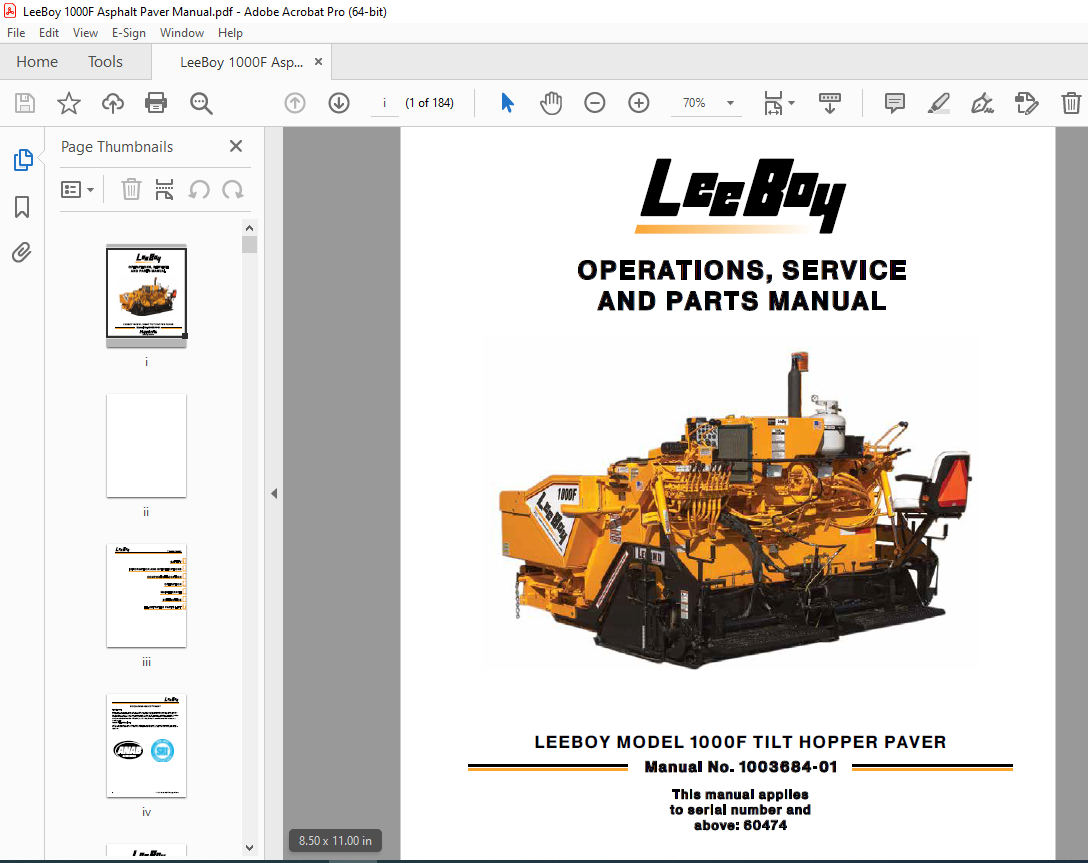Image resolution: width=1088 pixels, height=863 pixels.
Task: Print the document with printer icon
Action: click(156, 103)
